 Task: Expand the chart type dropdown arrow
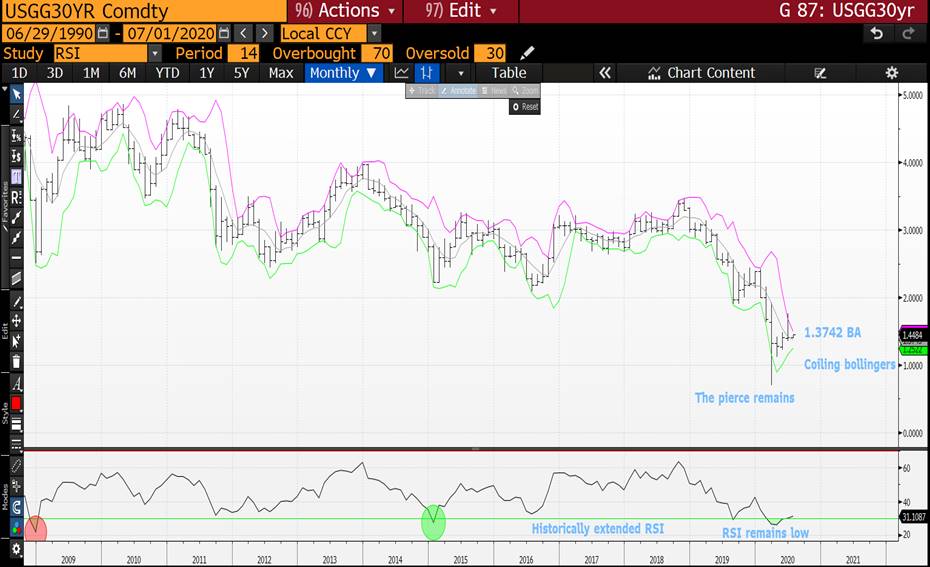click(x=461, y=74)
